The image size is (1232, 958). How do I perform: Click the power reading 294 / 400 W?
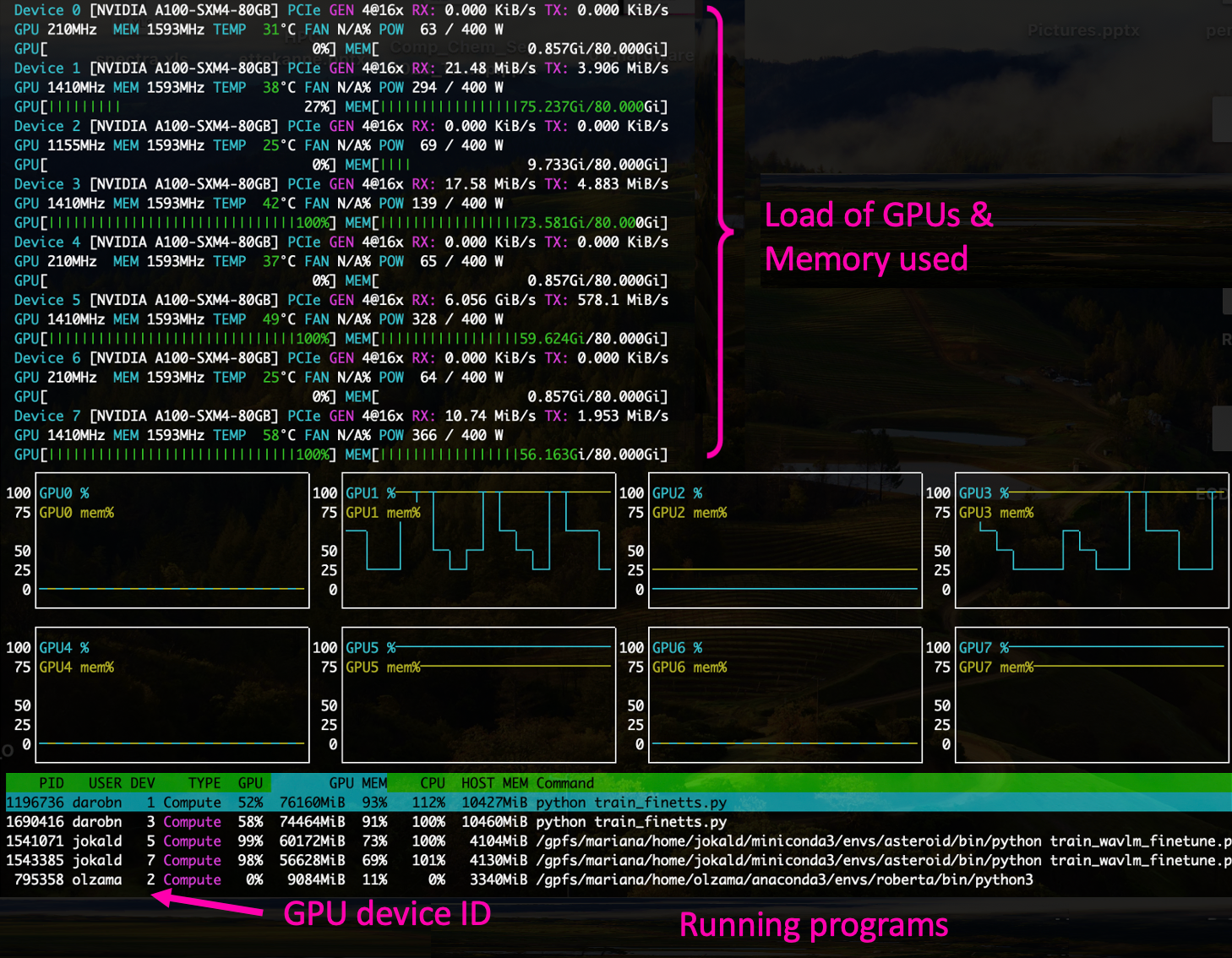click(x=457, y=87)
